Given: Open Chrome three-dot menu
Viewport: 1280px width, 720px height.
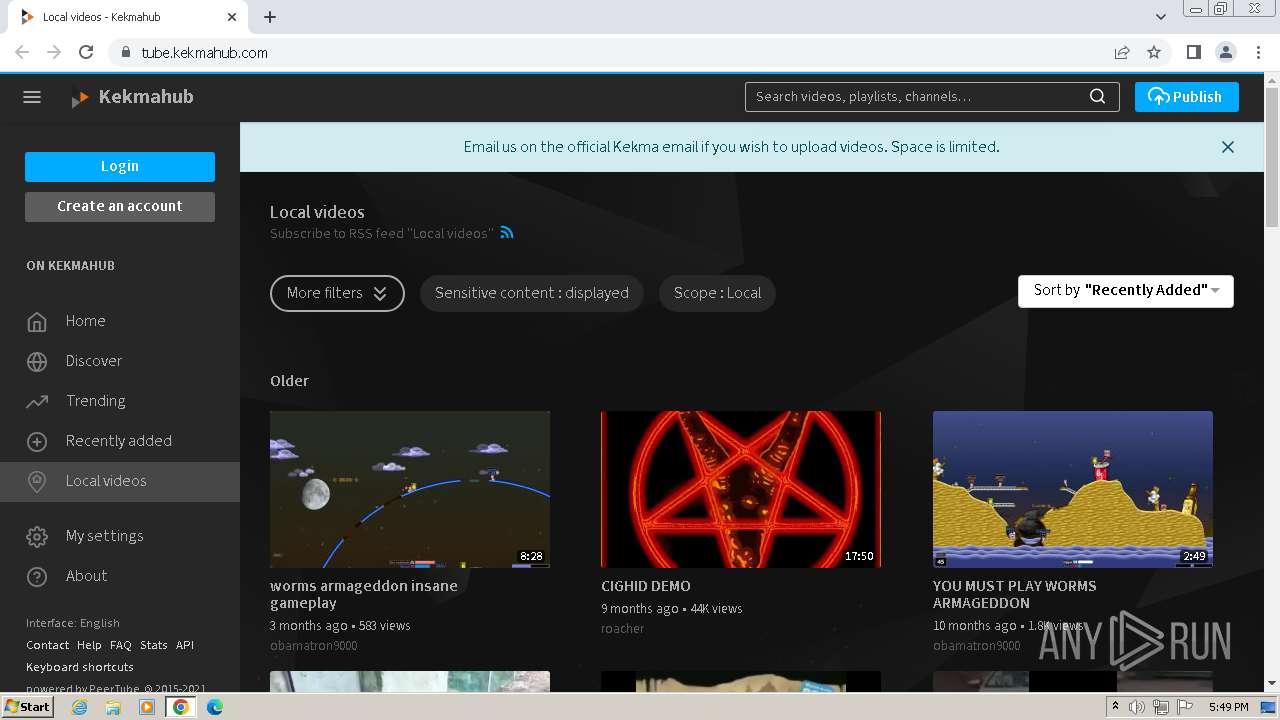Looking at the screenshot, I should pos(1258,53).
